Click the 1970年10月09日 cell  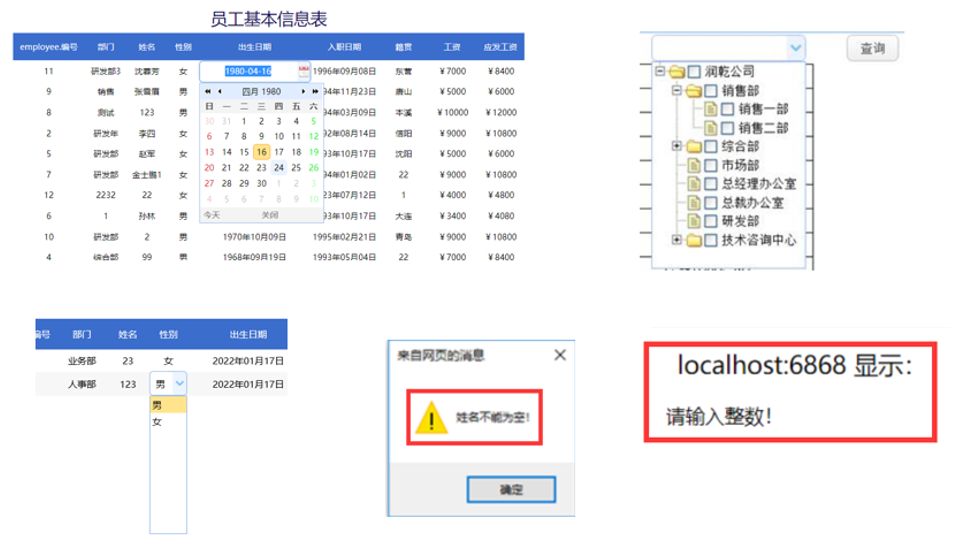pos(254,237)
